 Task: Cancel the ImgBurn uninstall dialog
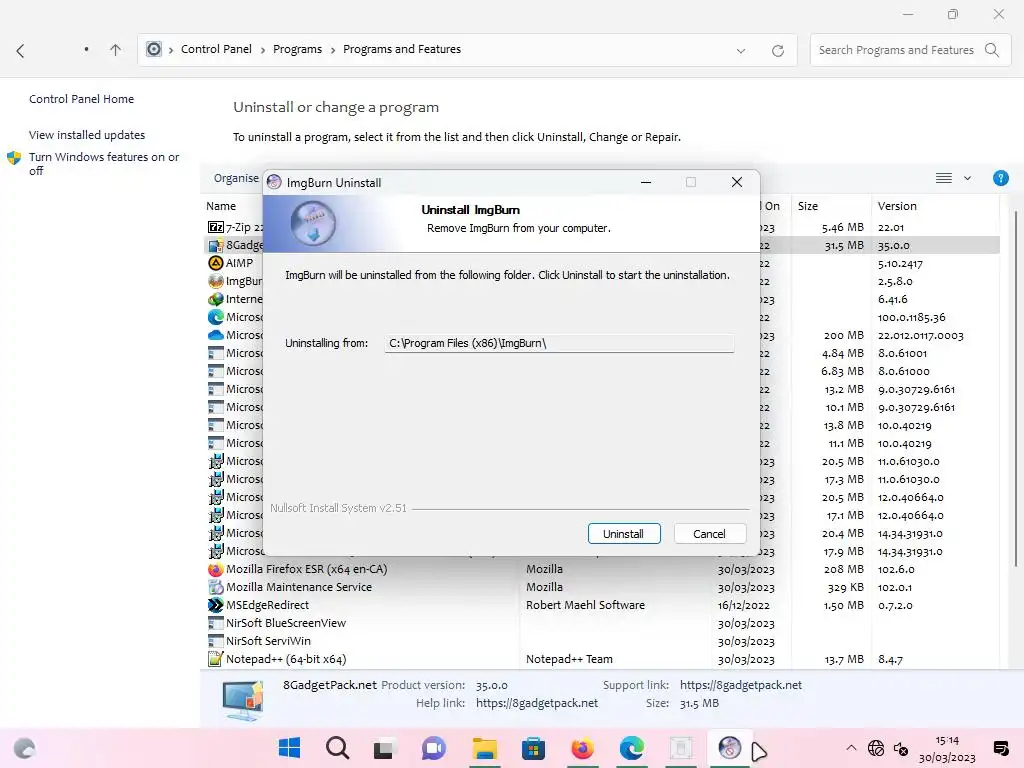tap(709, 534)
